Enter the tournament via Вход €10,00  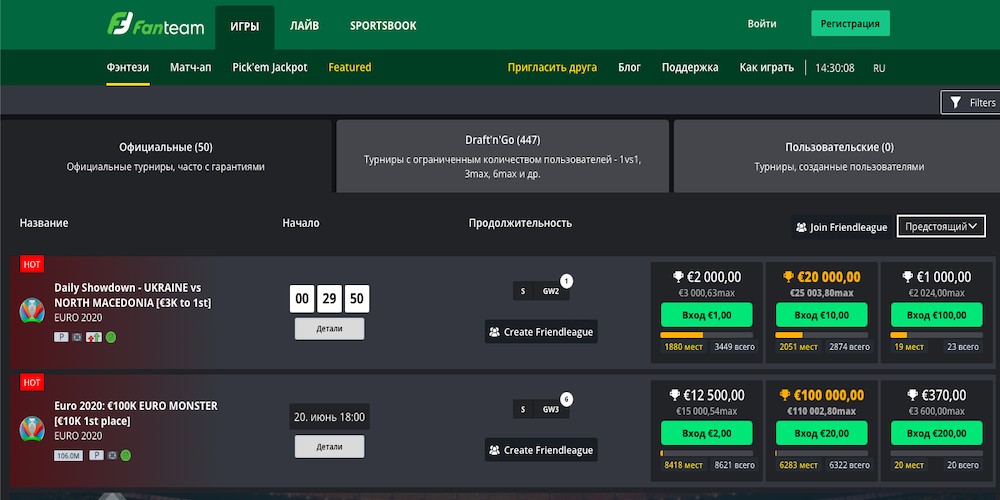(820, 315)
